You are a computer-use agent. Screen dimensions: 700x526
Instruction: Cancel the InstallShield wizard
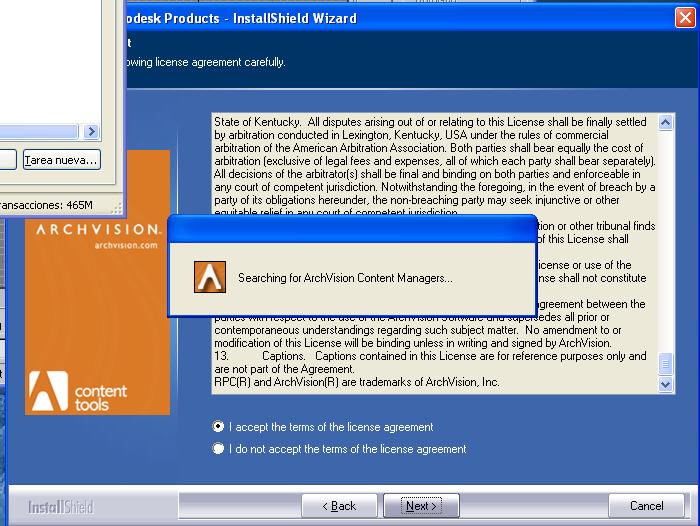click(x=646, y=505)
